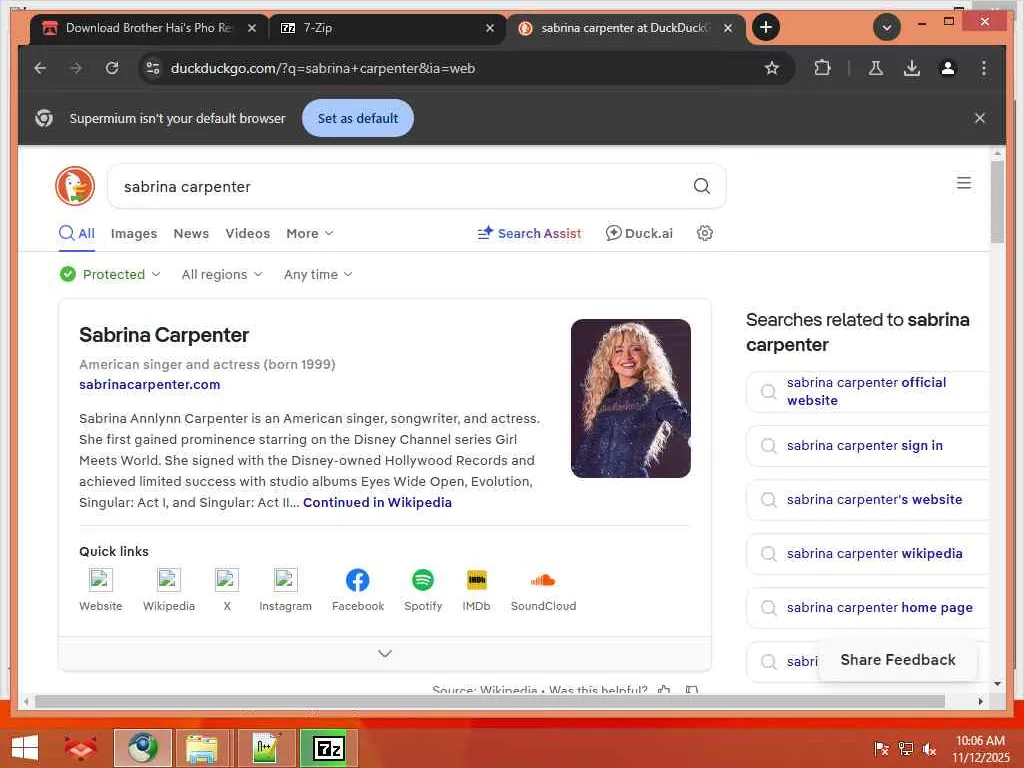Viewport: 1024px width, 768px height.
Task: Open the browser profile icon
Action: pyautogui.click(x=948, y=68)
